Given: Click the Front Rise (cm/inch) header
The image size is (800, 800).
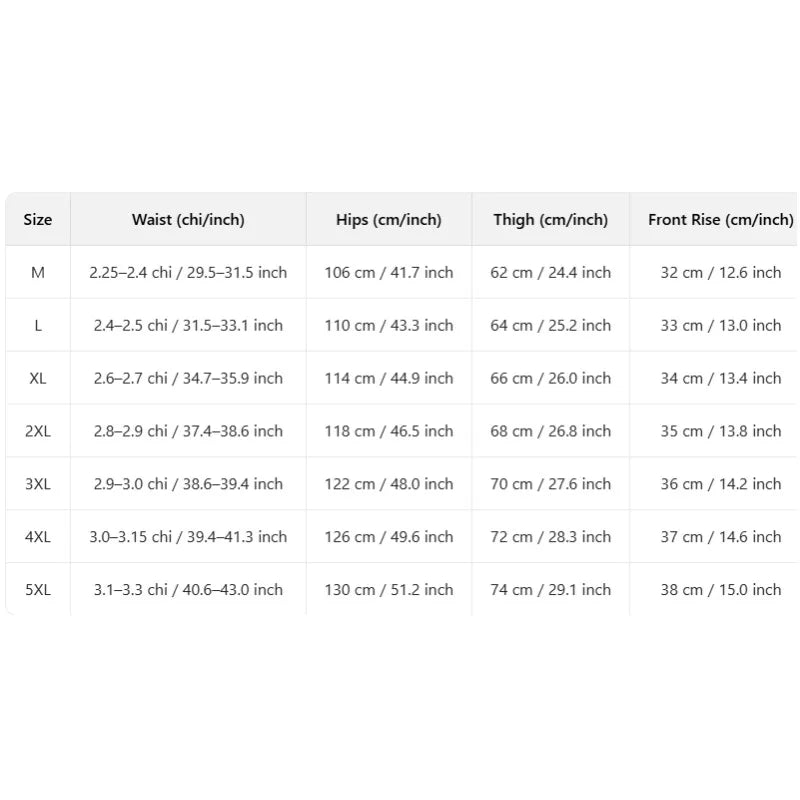Looking at the screenshot, I should [x=720, y=220].
